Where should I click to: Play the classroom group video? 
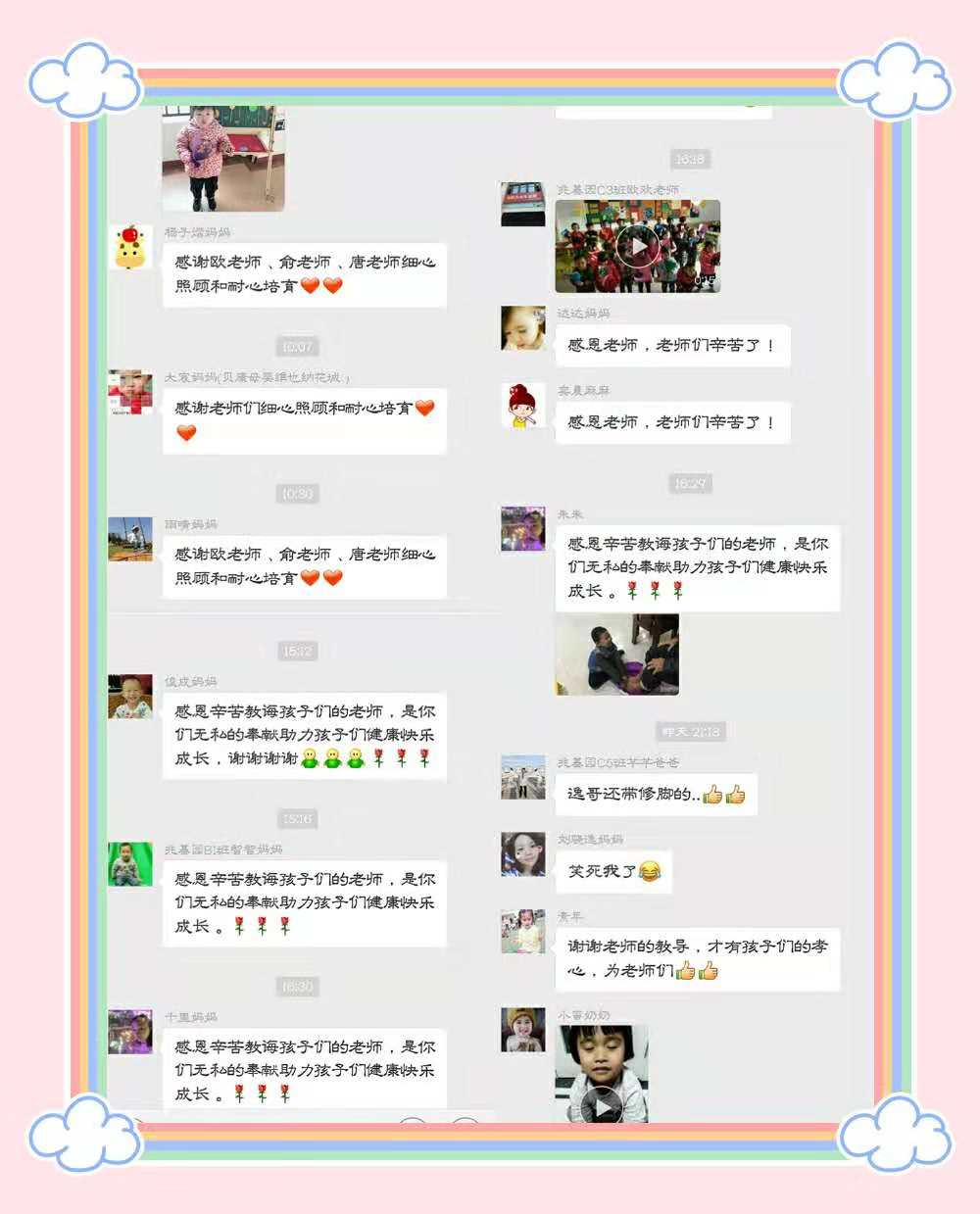point(638,247)
